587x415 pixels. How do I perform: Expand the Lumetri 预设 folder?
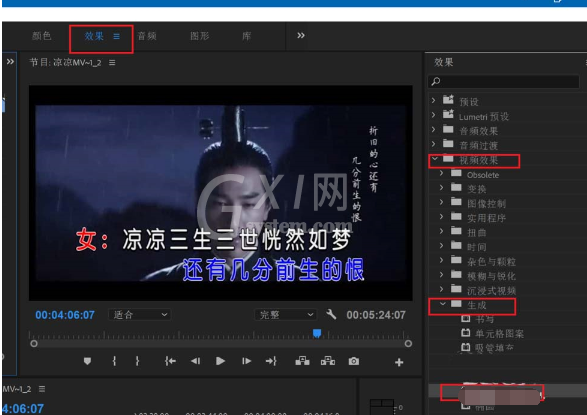point(434,115)
